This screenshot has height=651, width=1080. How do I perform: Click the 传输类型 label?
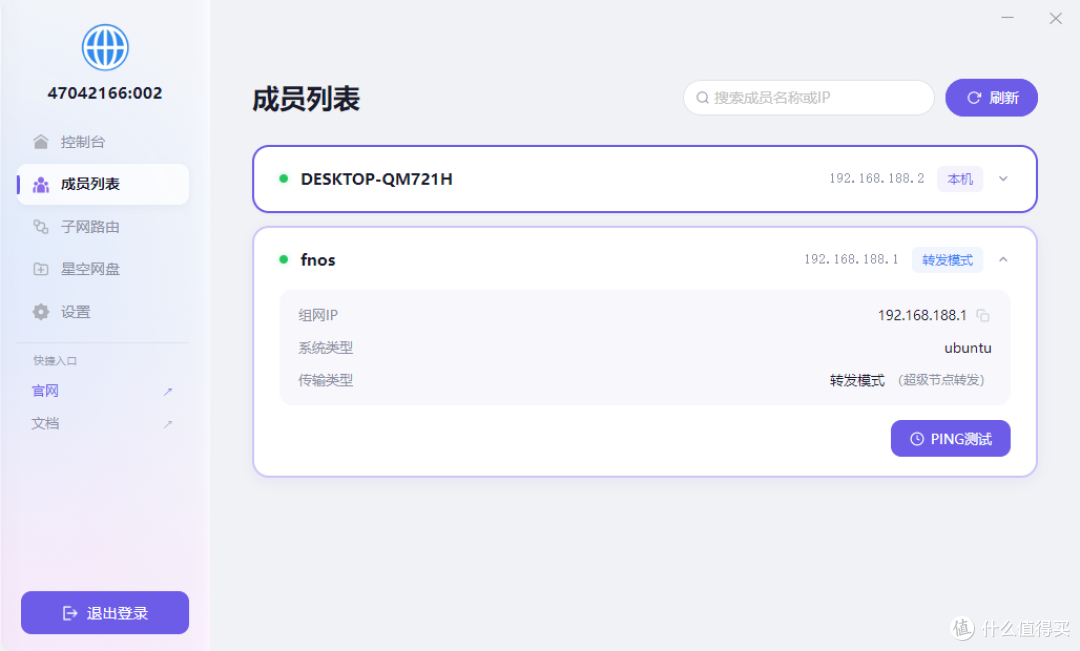click(x=325, y=380)
